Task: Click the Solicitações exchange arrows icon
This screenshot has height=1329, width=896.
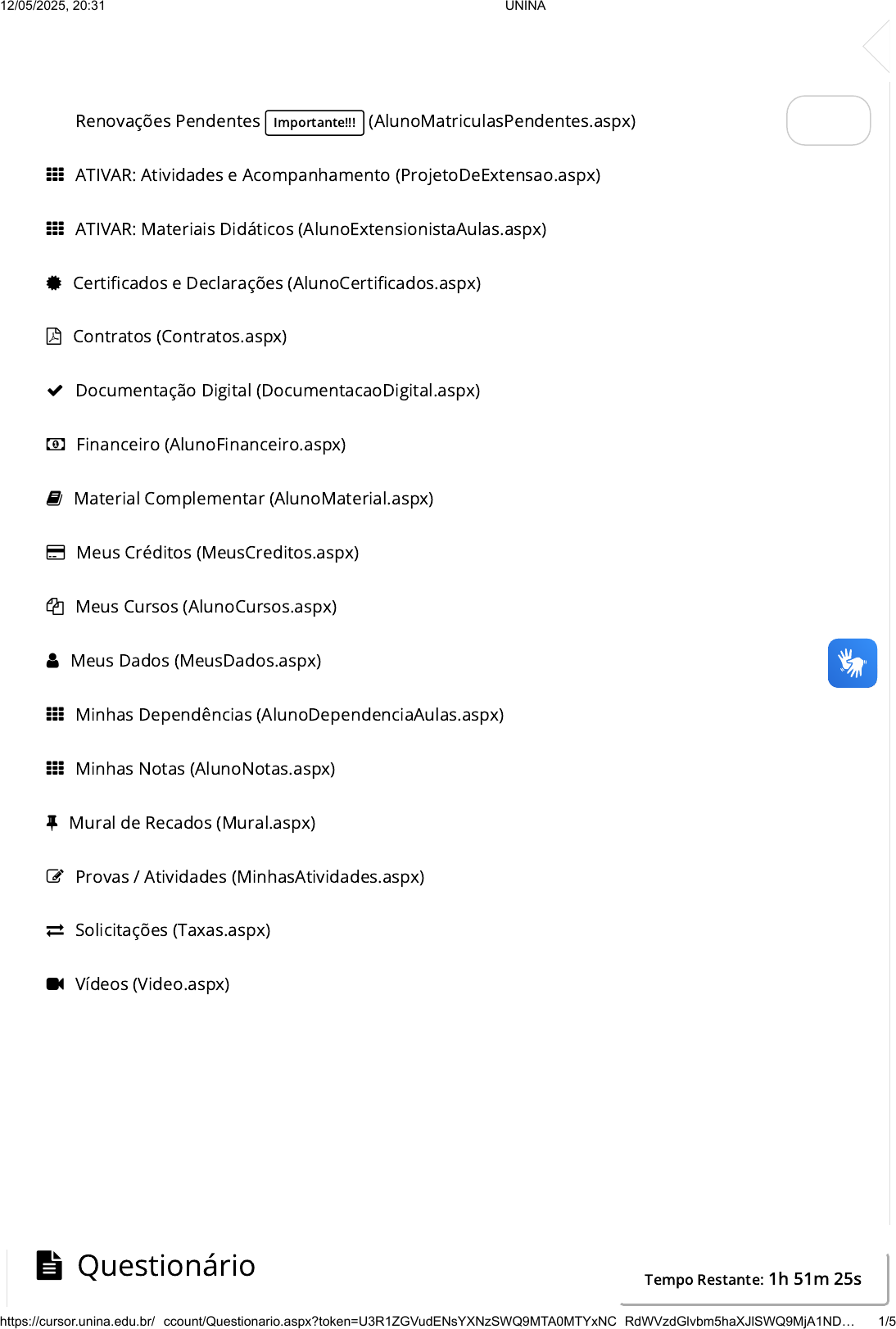Action: (55, 930)
